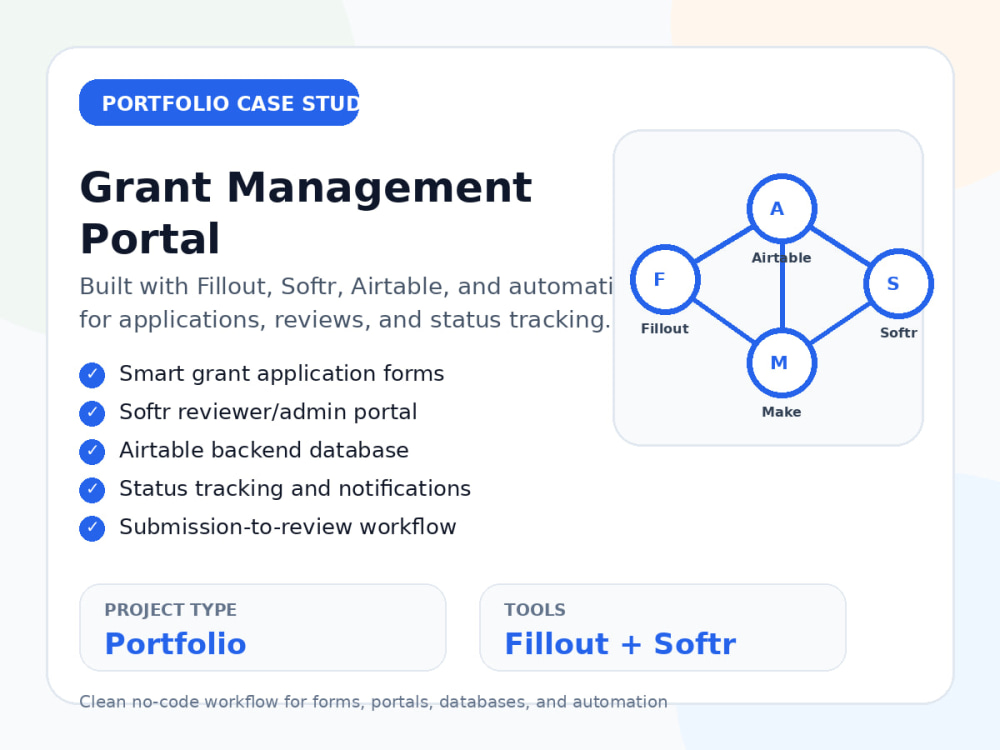The height and width of the screenshot is (750, 1000).
Task: Click the 'Fillout + Softr' value text
Action: [x=620, y=644]
